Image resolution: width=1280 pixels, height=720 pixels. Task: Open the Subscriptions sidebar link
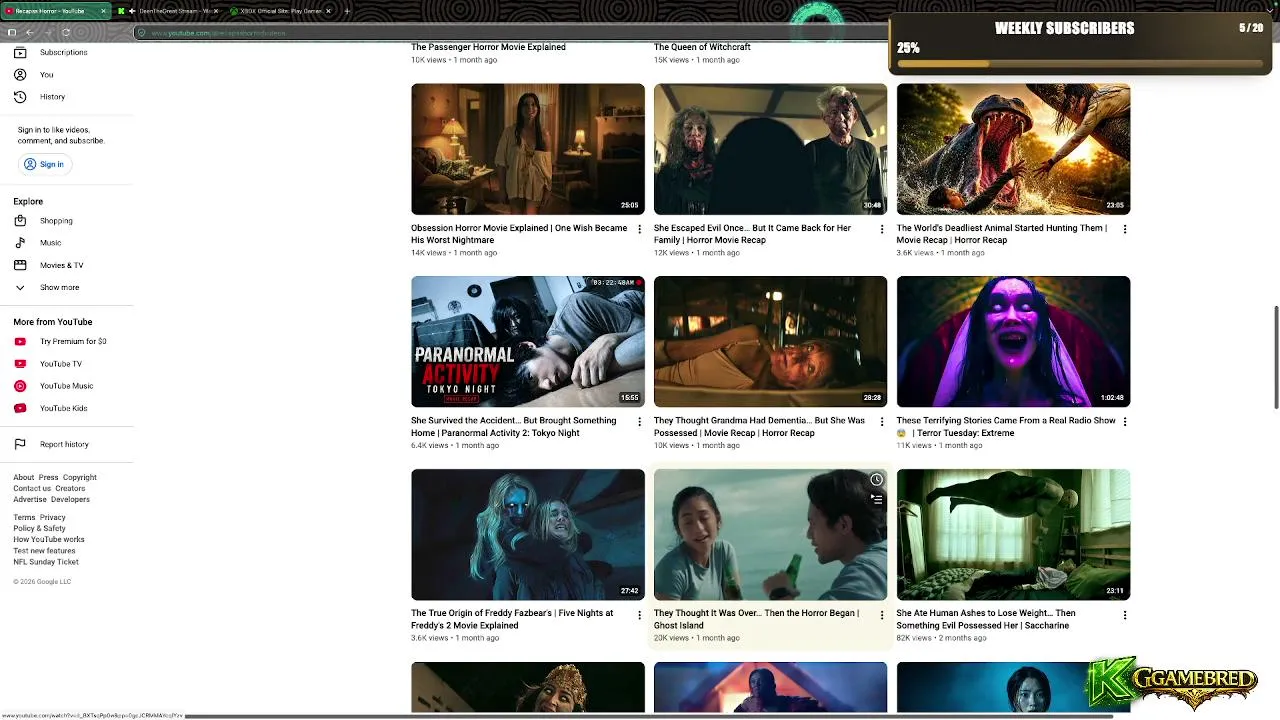pos(63,52)
